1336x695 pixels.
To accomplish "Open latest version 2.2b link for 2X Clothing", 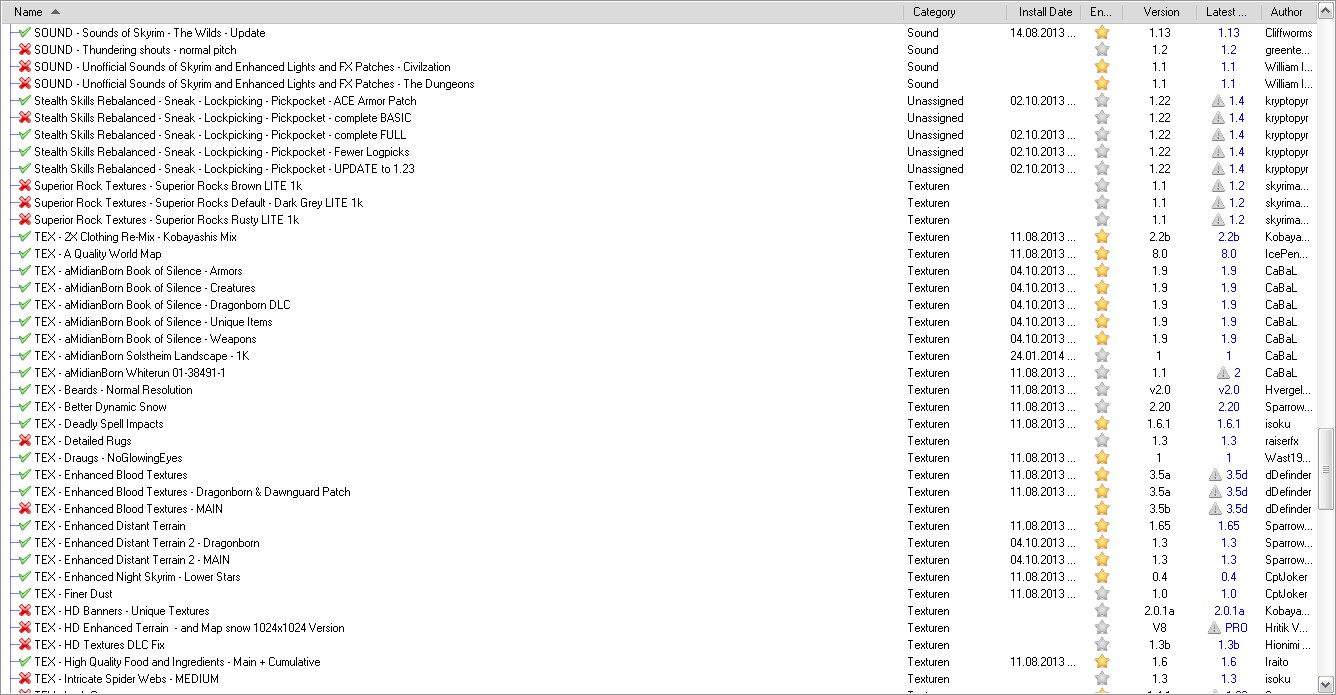I will pyautogui.click(x=1228, y=237).
